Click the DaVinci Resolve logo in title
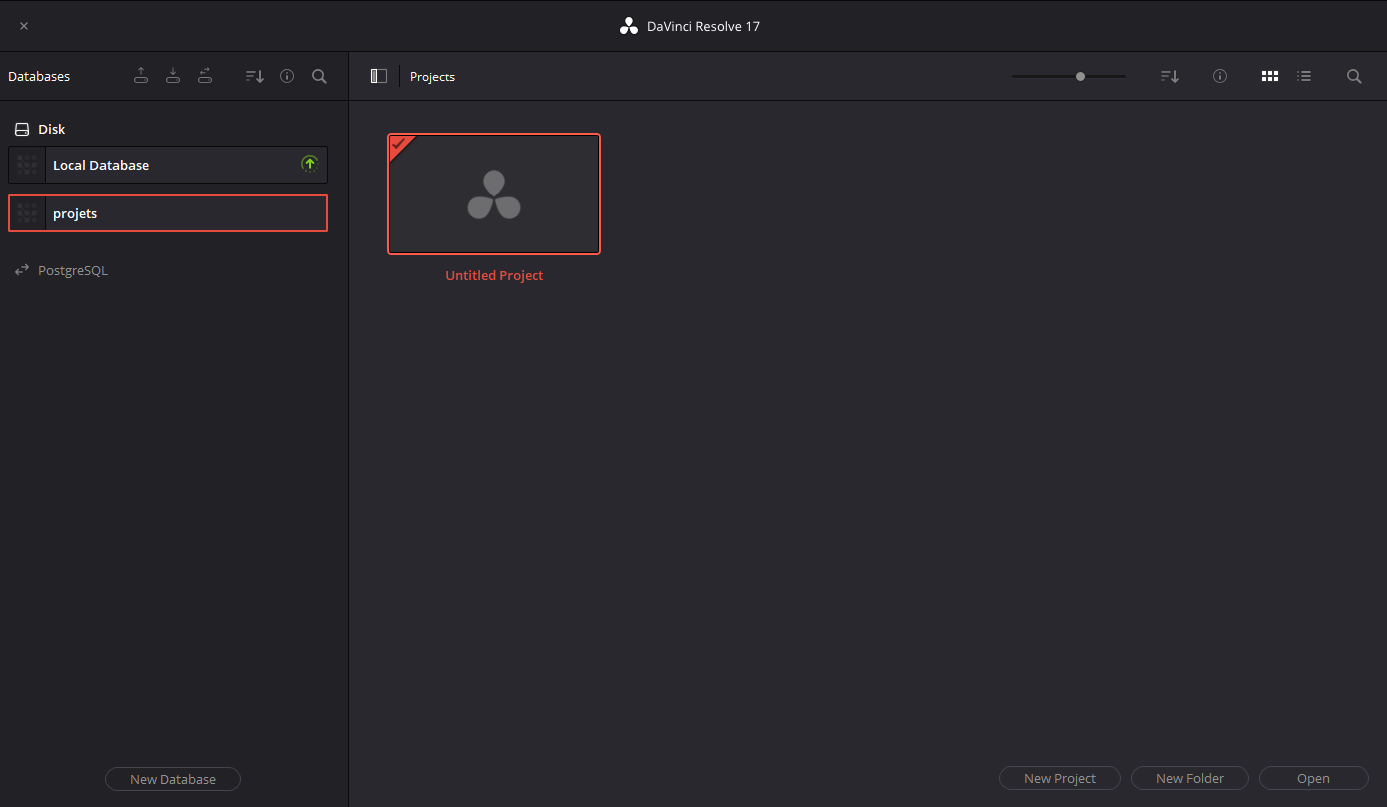 [629, 26]
